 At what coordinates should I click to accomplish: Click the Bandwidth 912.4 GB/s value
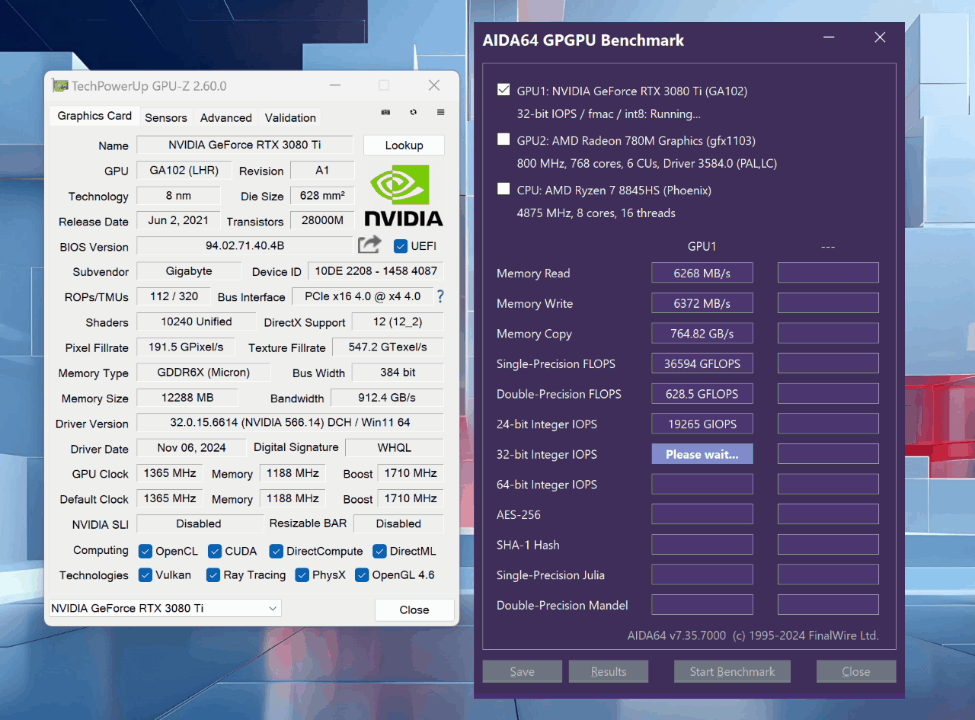(x=387, y=397)
